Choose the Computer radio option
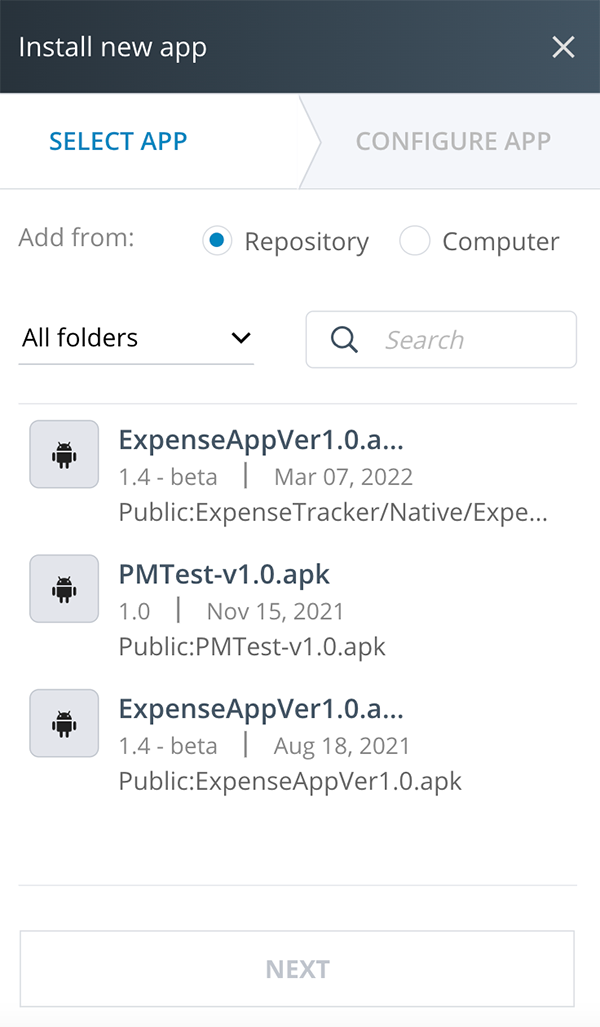This screenshot has height=1027, width=600. 415,241
